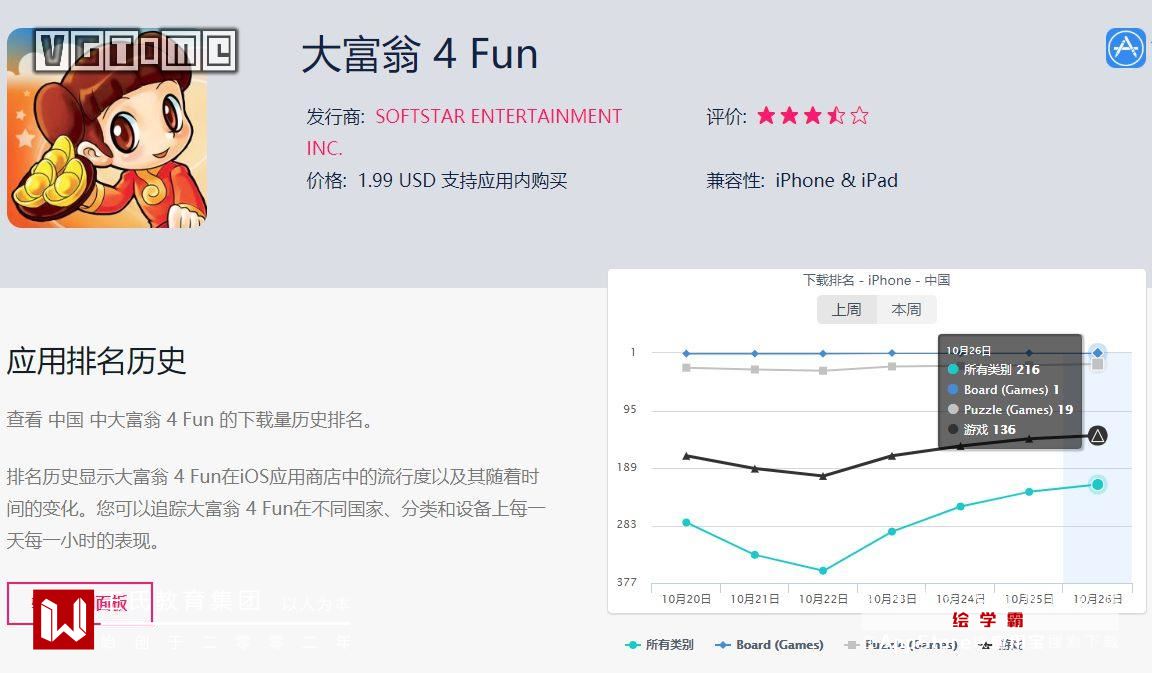Click y-axis label 377
Screen dimensions: 1152x673
(x=627, y=582)
